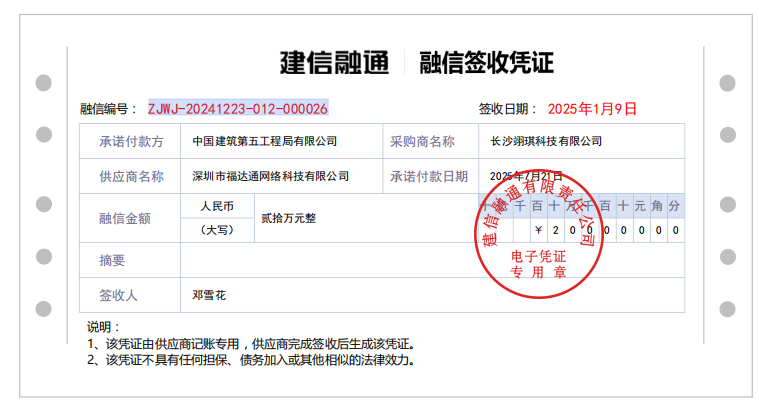Click the 采购商名称 label cell
The height and width of the screenshot is (413, 759).
click(x=431, y=141)
